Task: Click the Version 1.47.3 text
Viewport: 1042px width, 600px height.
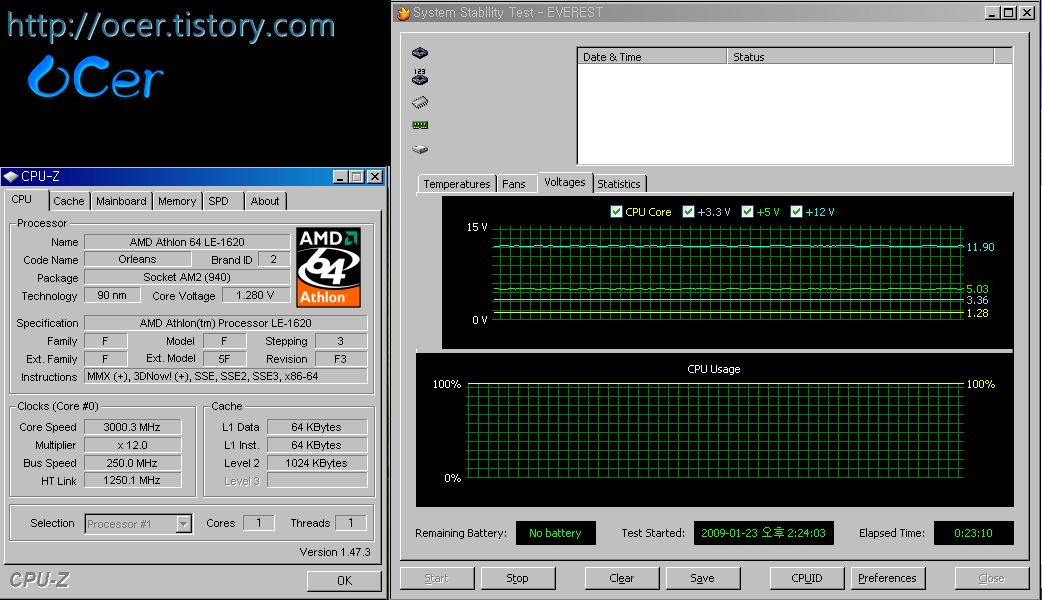Action: 335,552
